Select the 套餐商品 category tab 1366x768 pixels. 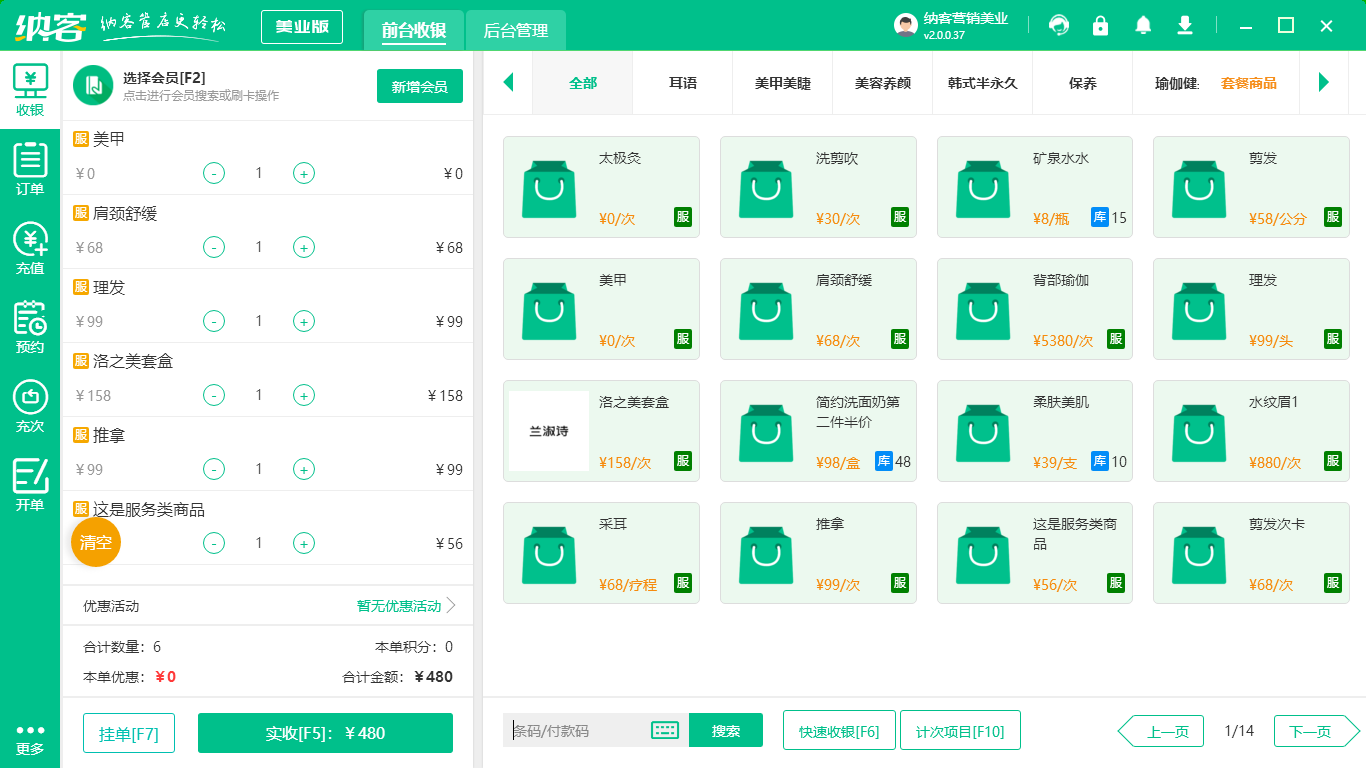tap(1249, 83)
